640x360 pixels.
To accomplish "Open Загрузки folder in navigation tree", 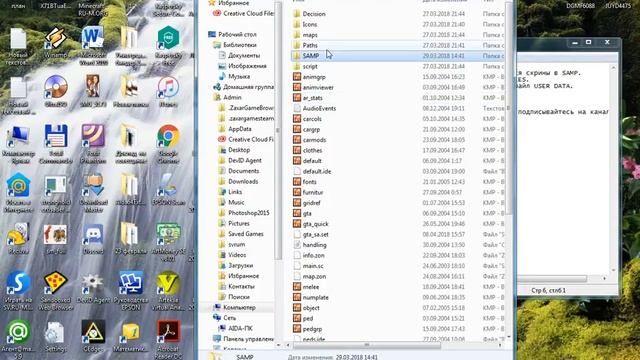I will 240,265.
